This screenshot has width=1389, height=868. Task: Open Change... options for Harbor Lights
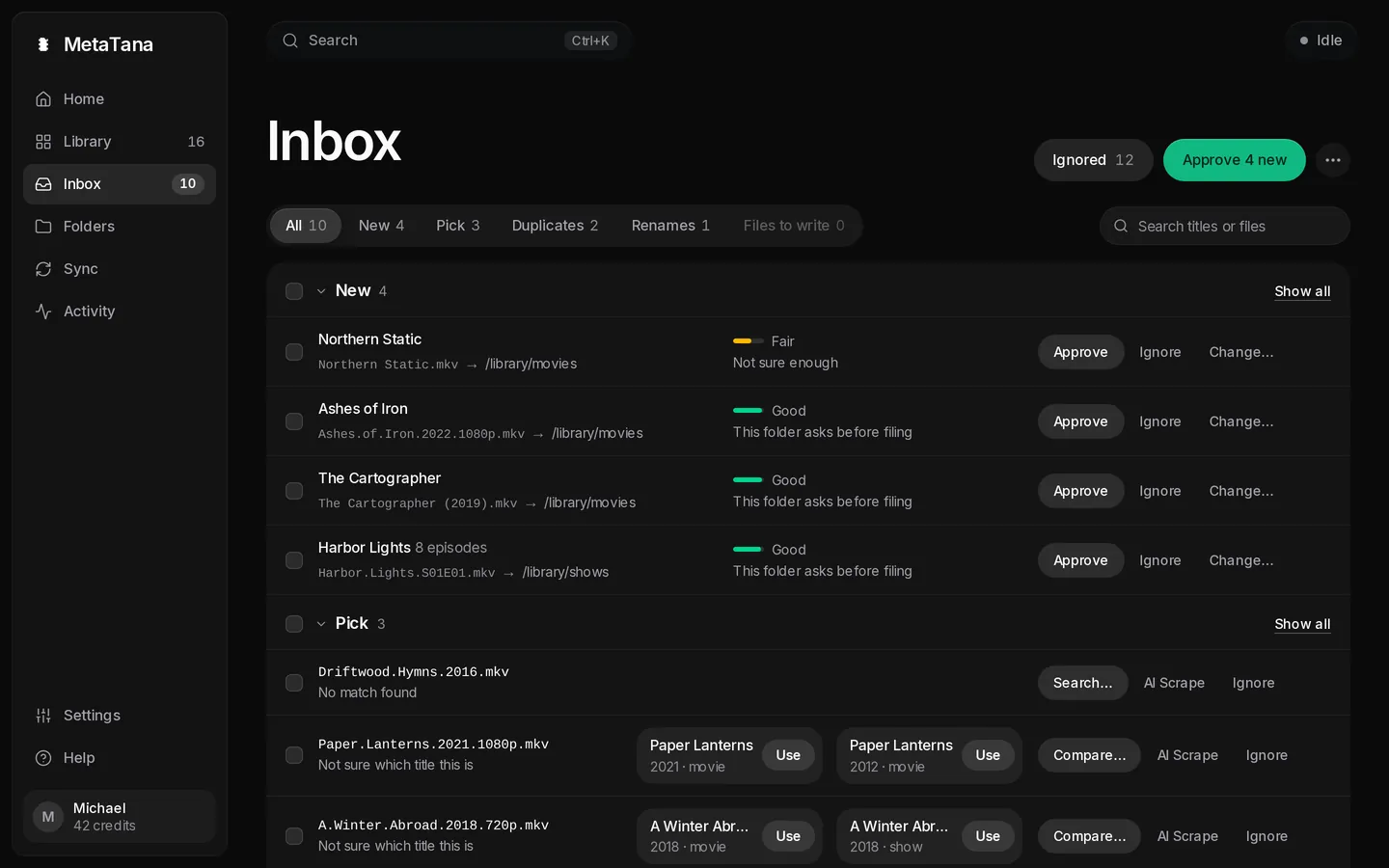1241,560
